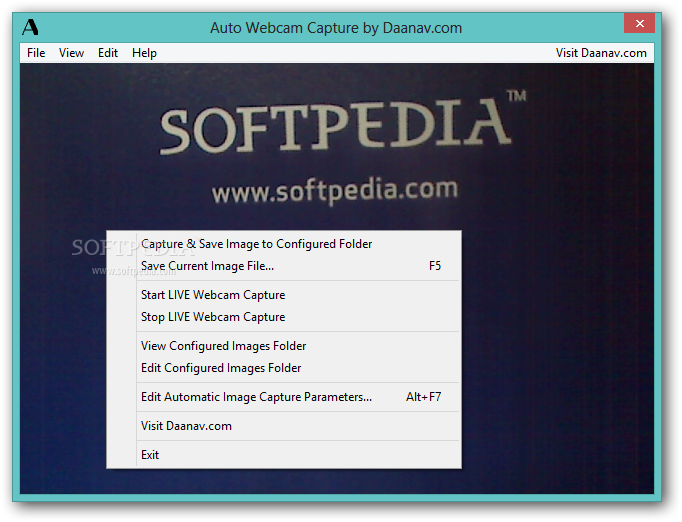
Task: Choose Start LIVE Webcam Capture
Action: 284,295
